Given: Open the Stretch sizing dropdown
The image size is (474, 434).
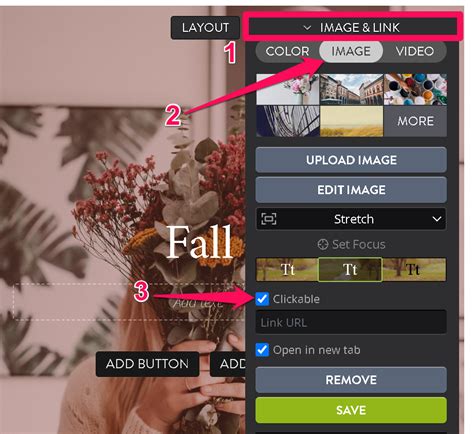Looking at the screenshot, I should pos(351,219).
